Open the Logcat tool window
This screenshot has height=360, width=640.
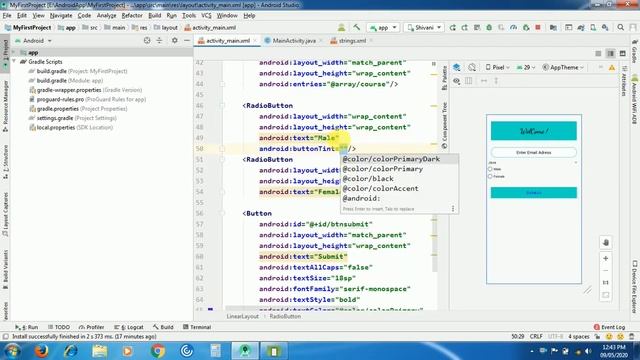click(129, 327)
